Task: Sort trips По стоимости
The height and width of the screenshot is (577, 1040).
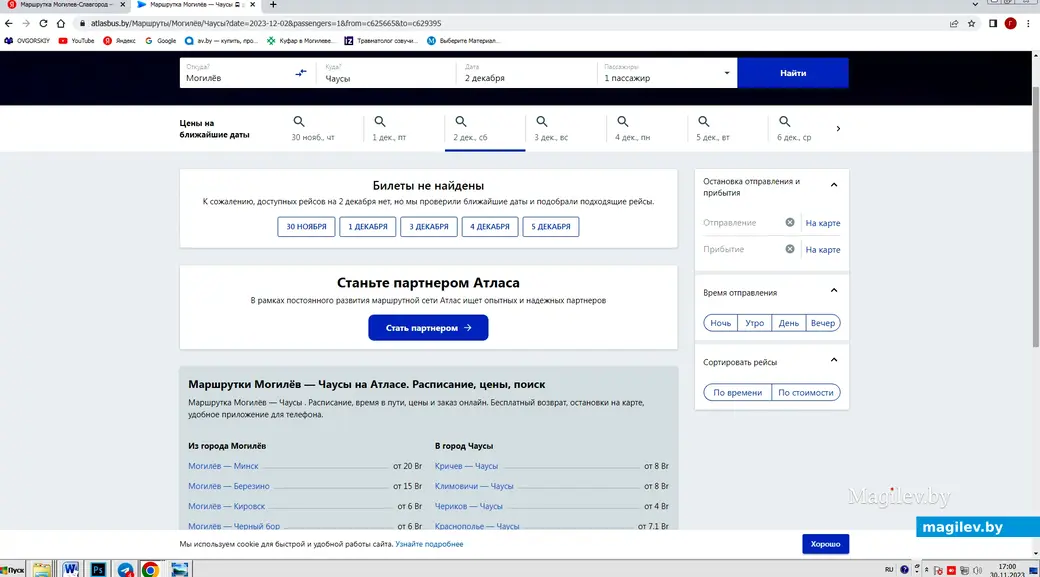Action: pyautogui.click(x=805, y=393)
